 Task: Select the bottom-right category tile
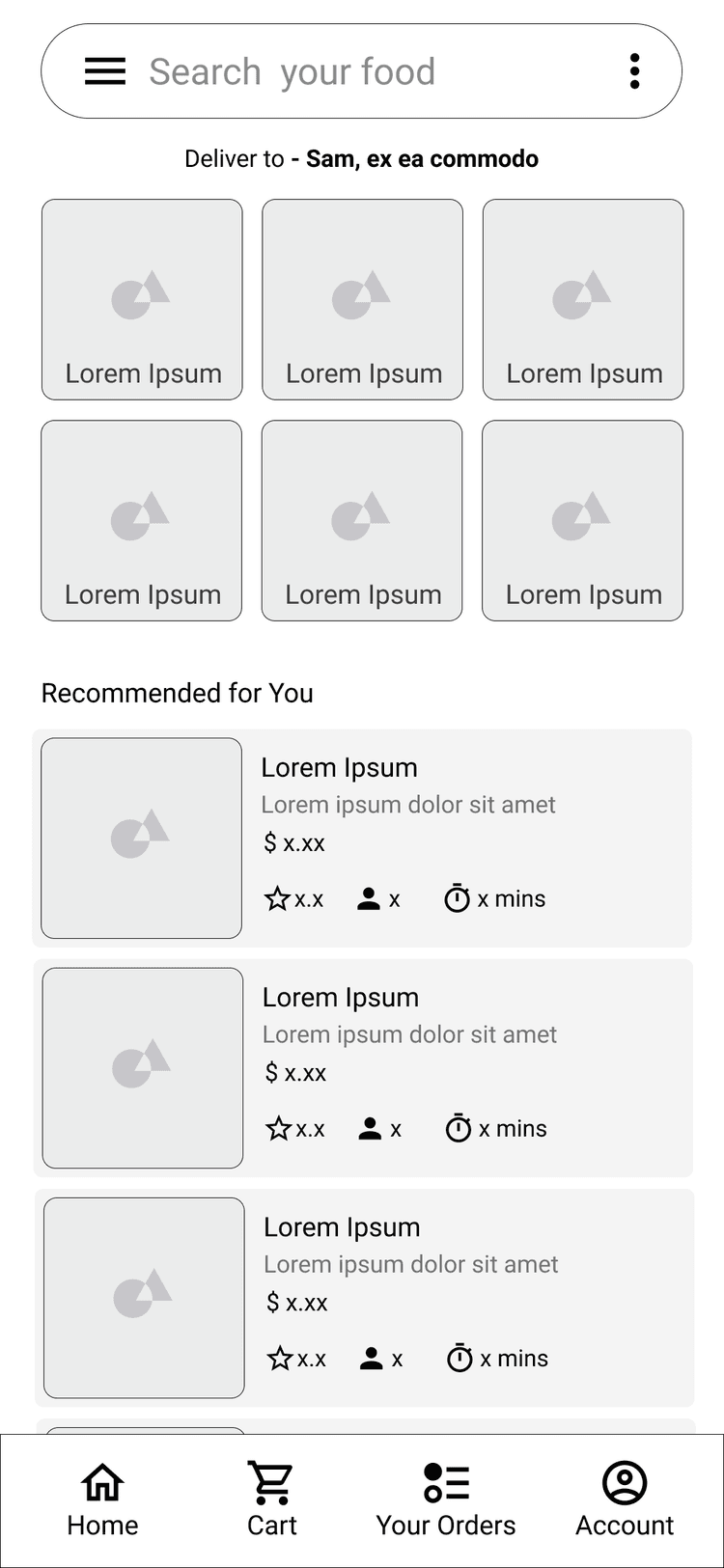(582, 520)
